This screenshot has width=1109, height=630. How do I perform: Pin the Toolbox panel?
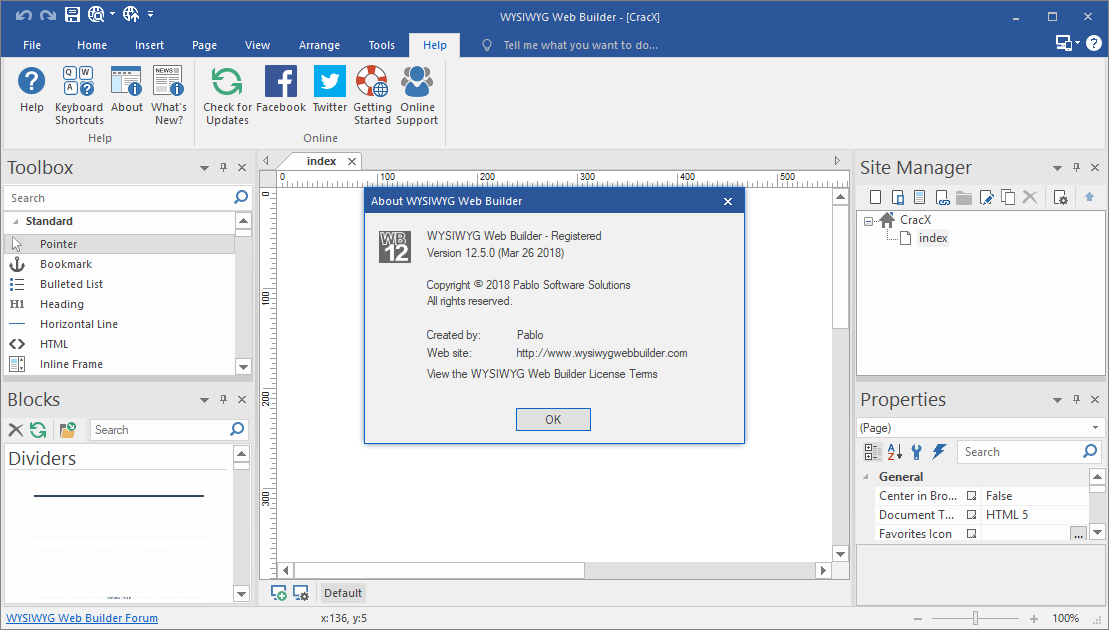point(223,168)
